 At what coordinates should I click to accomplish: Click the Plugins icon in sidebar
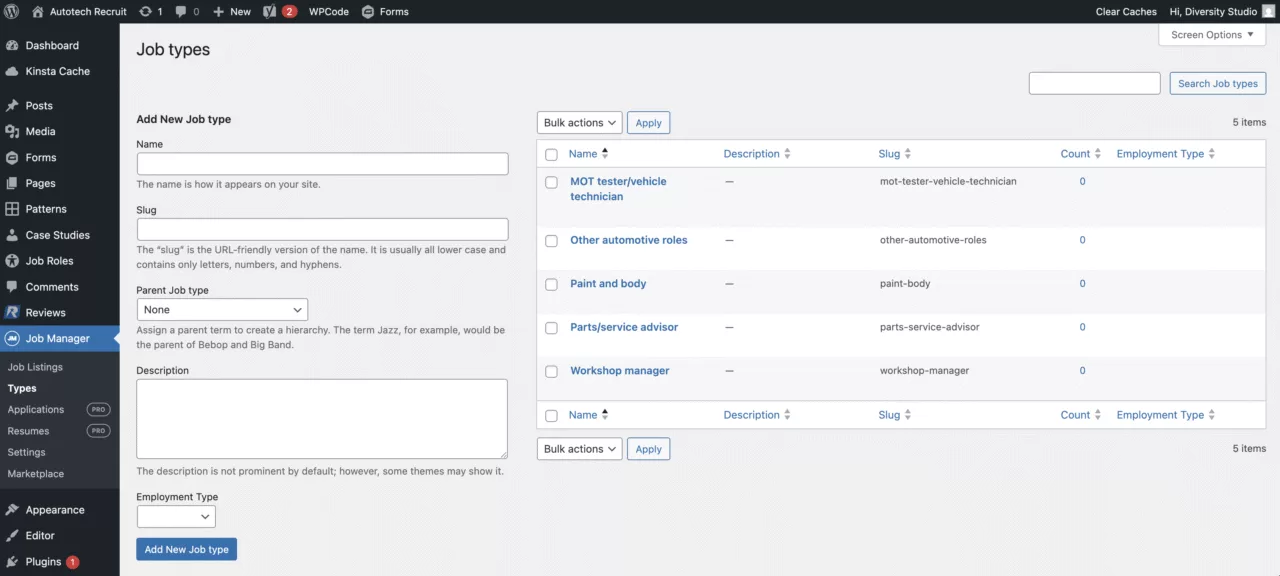(x=12, y=562)
